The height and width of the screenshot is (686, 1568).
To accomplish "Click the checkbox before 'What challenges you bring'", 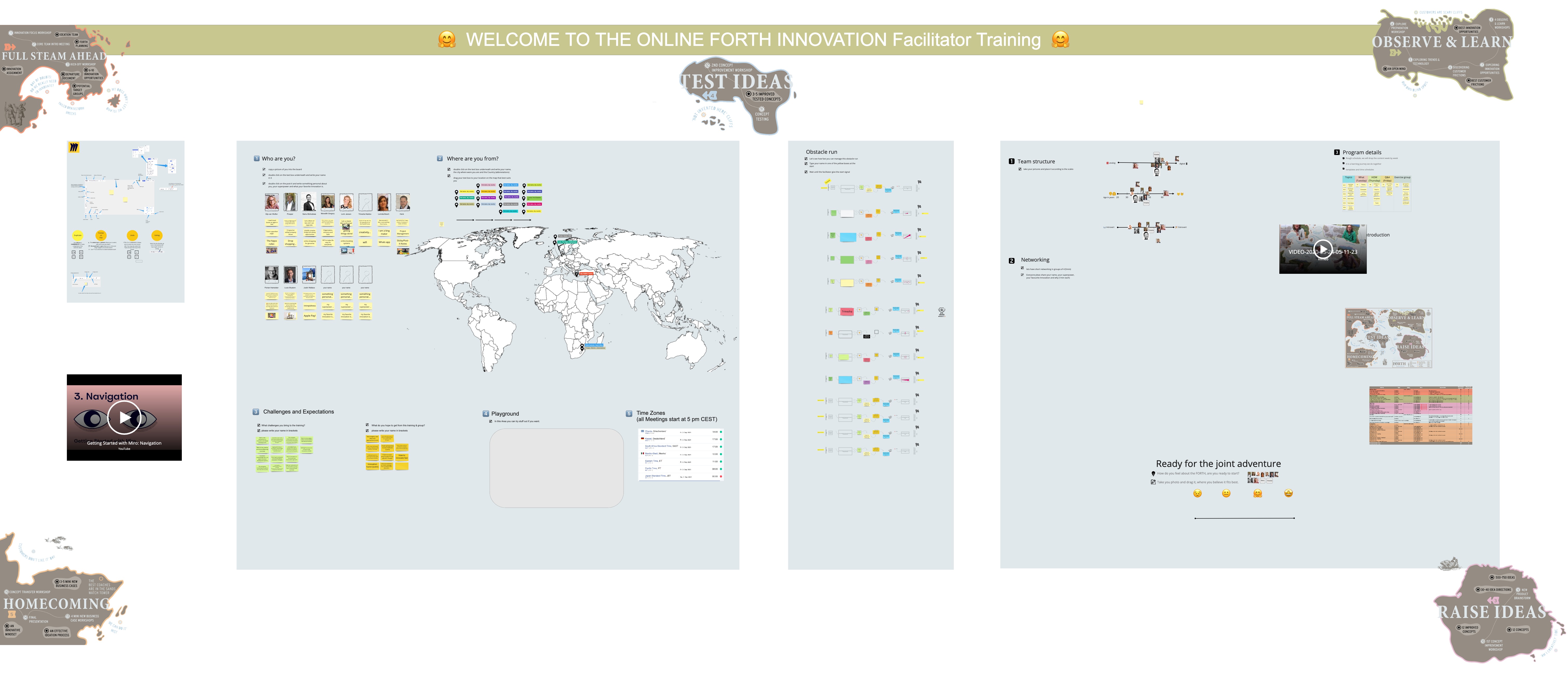I will [x=259, y=425].
